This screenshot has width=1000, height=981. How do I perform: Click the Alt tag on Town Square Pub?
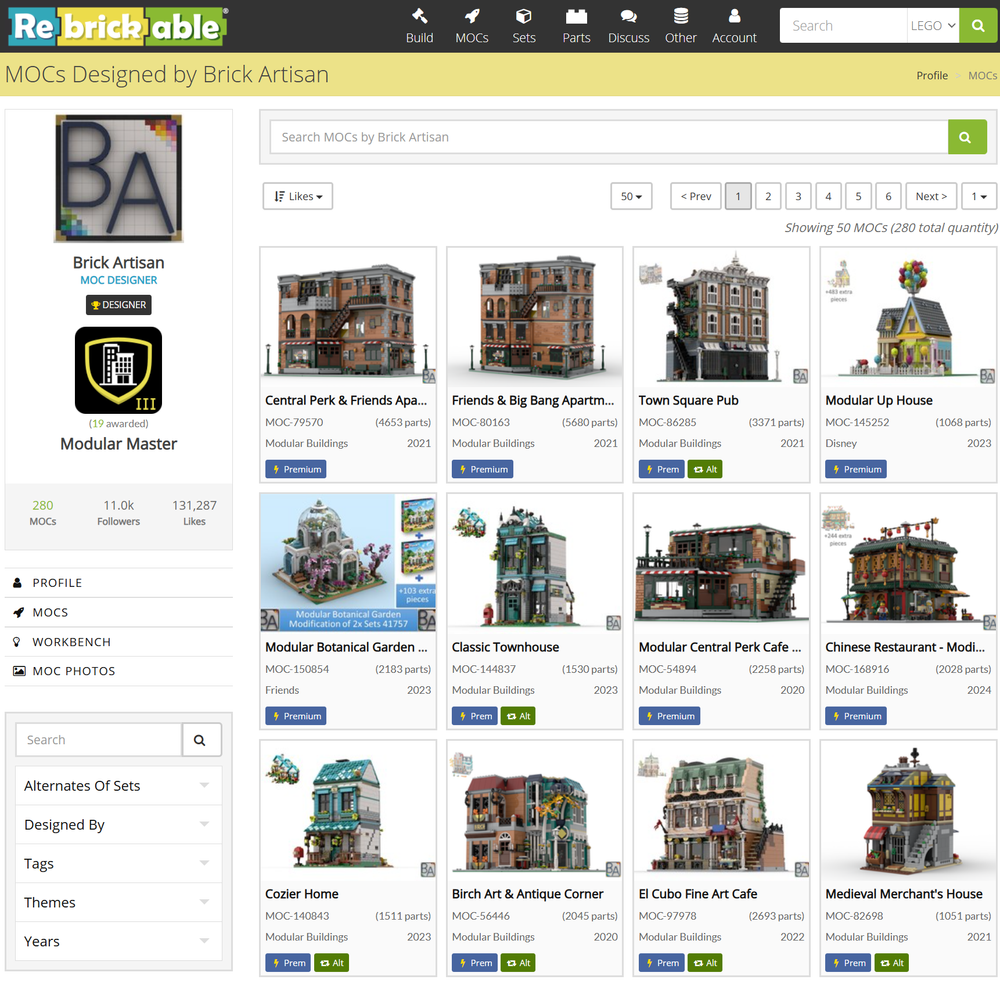click(x=705, y=469)
